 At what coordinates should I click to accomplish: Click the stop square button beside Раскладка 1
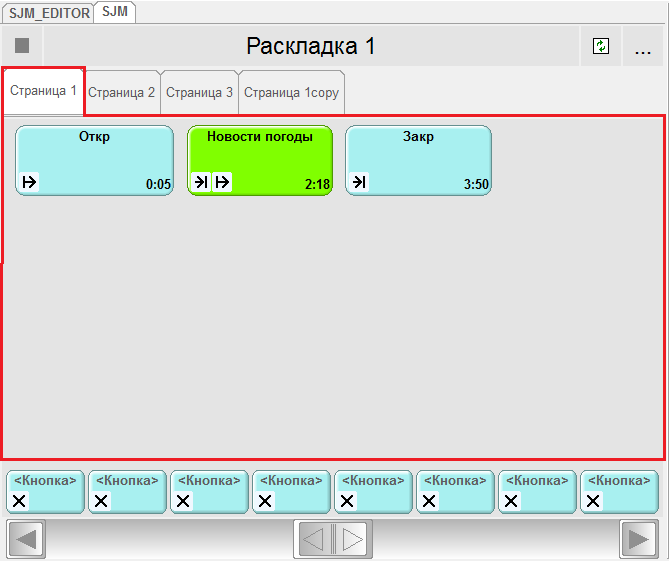pyautogui.click(x=22, y=46)
